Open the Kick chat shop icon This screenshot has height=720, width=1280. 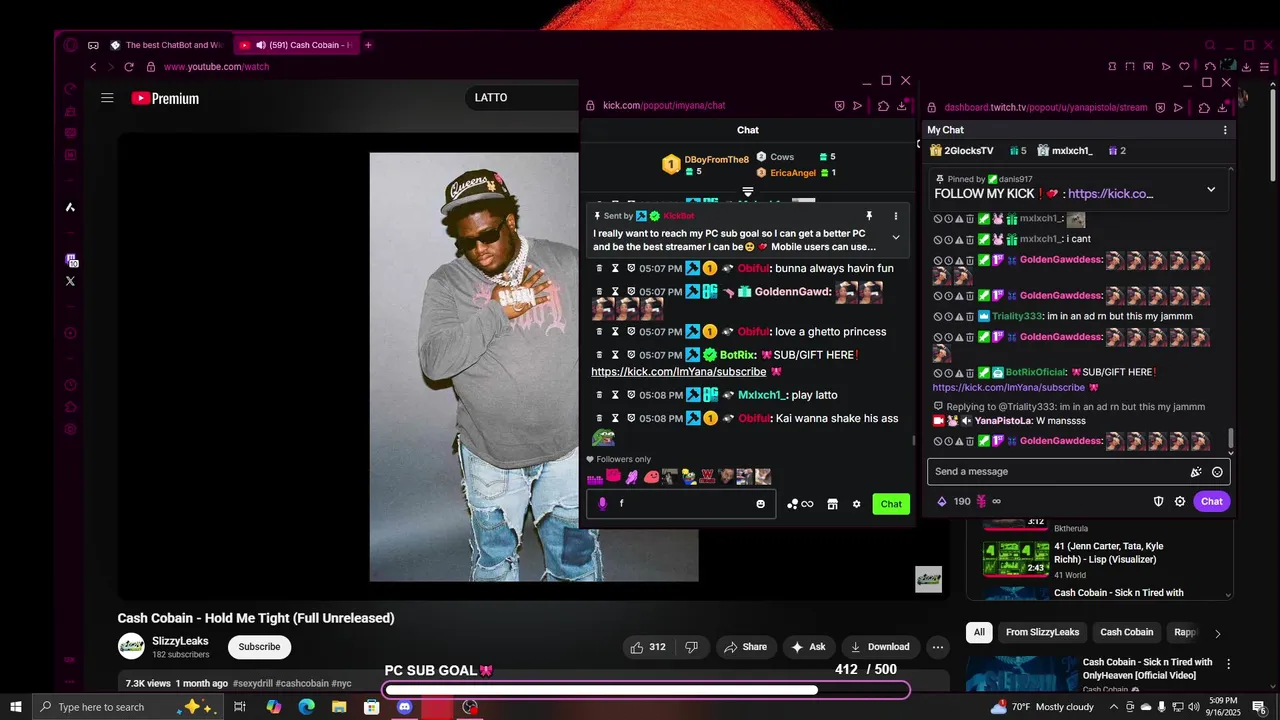pyautogui.click(x=832, y=504)
